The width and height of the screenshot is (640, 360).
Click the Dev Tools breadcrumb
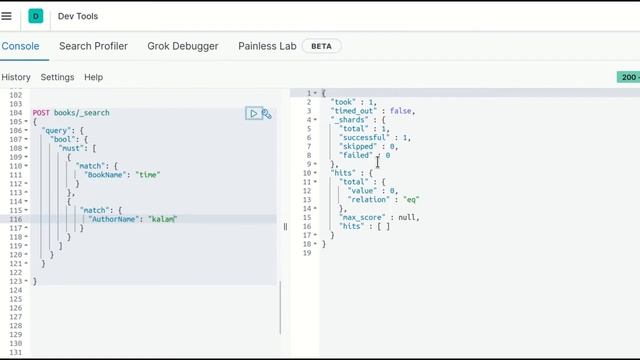78,16
